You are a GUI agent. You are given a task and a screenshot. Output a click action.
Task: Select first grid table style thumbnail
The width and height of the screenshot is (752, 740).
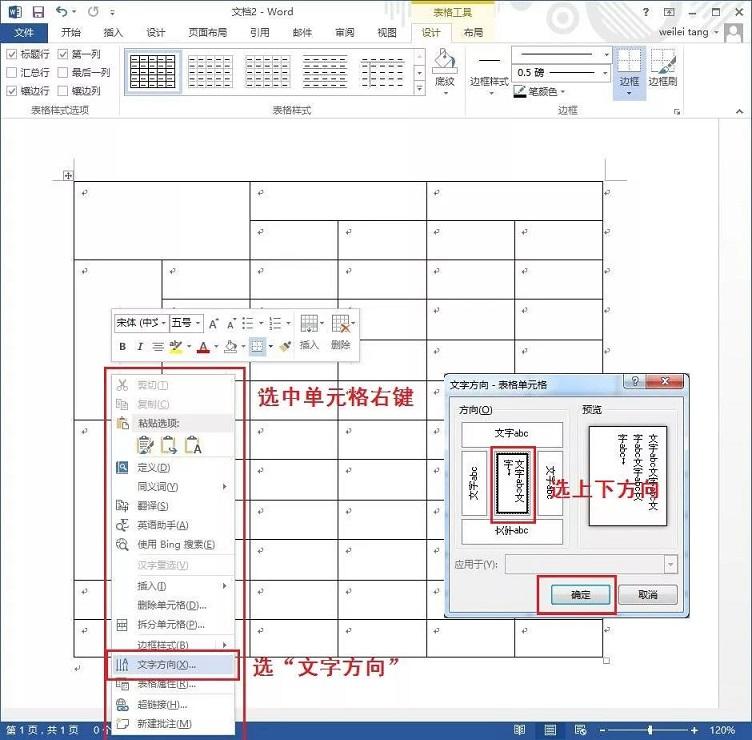(x=153, y=71)
